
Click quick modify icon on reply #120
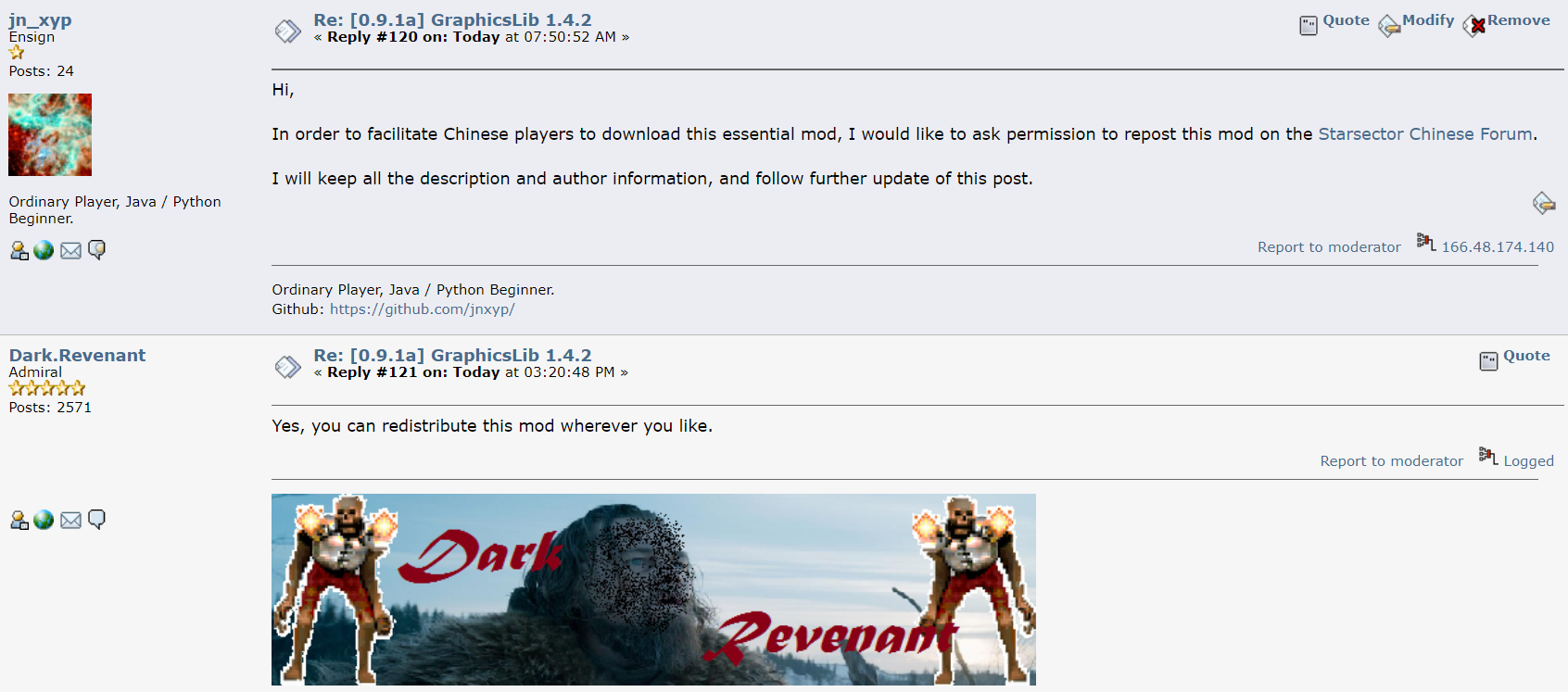1544,203
